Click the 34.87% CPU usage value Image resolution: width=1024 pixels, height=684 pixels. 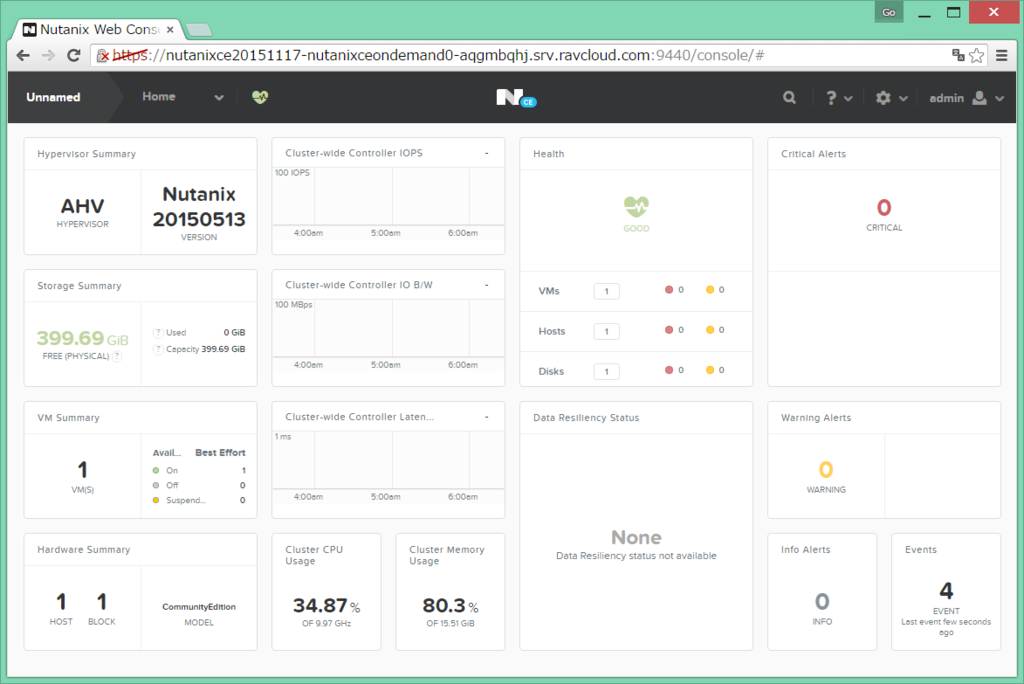(326, 606)
